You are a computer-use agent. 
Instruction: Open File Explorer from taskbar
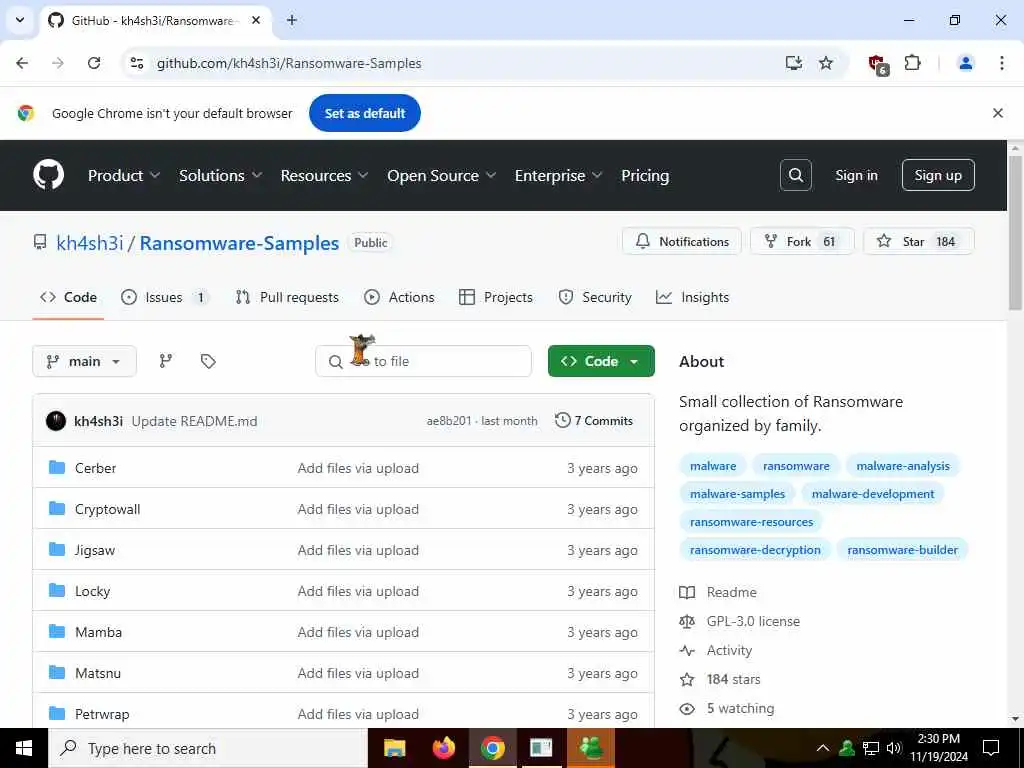(394, 748)
